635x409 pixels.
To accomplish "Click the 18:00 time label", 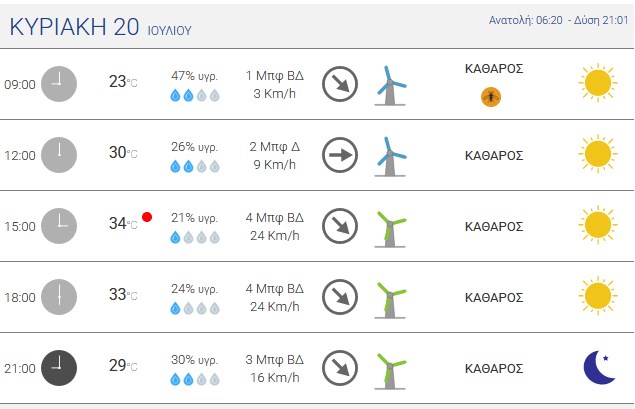I will click(x=20, y=297).
